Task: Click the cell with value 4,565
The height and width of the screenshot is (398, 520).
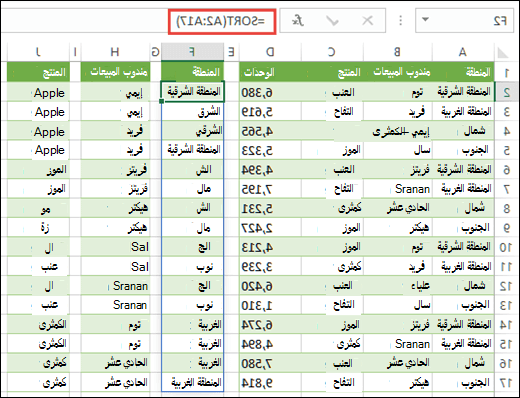Action: [x=270, y=131]
